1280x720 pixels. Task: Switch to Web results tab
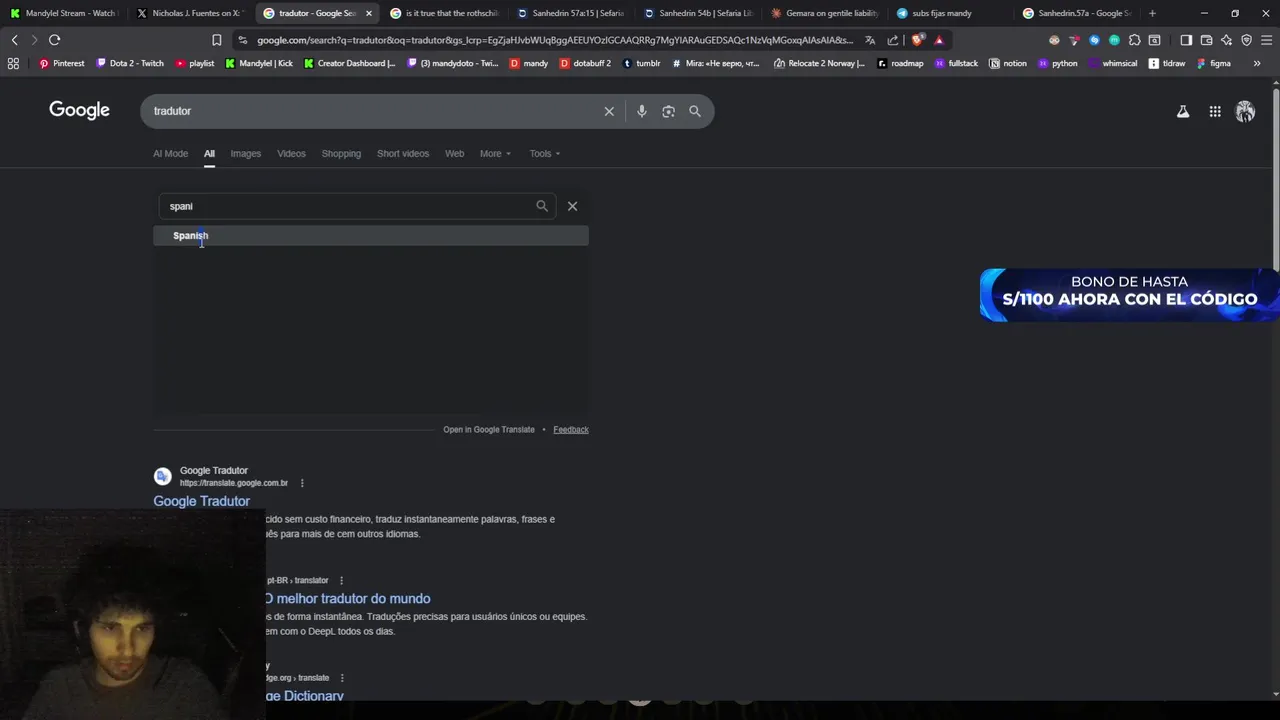[454, 154]
